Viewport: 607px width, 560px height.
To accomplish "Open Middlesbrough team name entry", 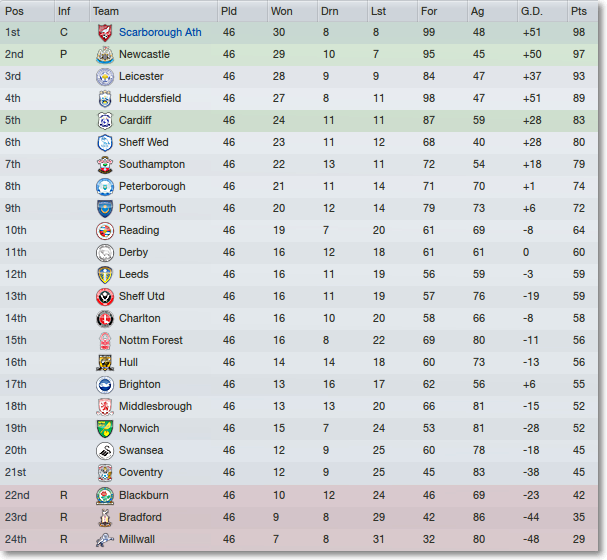I will (155, 406).
